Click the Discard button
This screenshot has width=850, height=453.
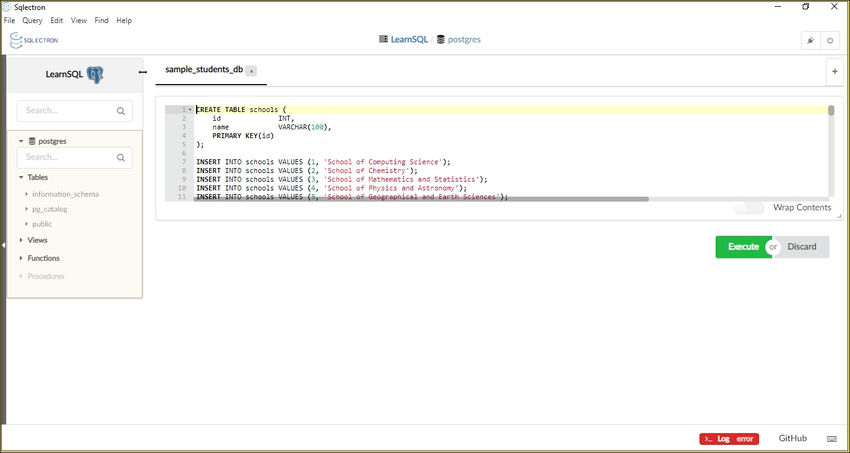point(802,247)
